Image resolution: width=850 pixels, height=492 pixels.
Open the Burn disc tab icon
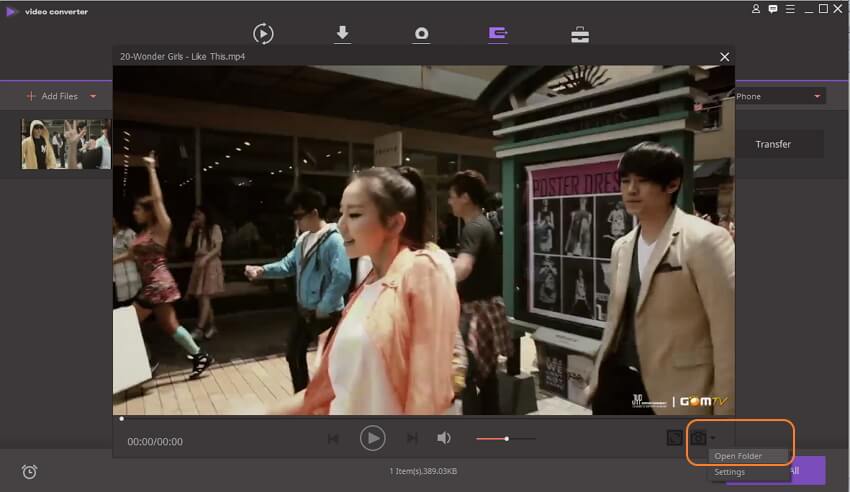[421, 34]
